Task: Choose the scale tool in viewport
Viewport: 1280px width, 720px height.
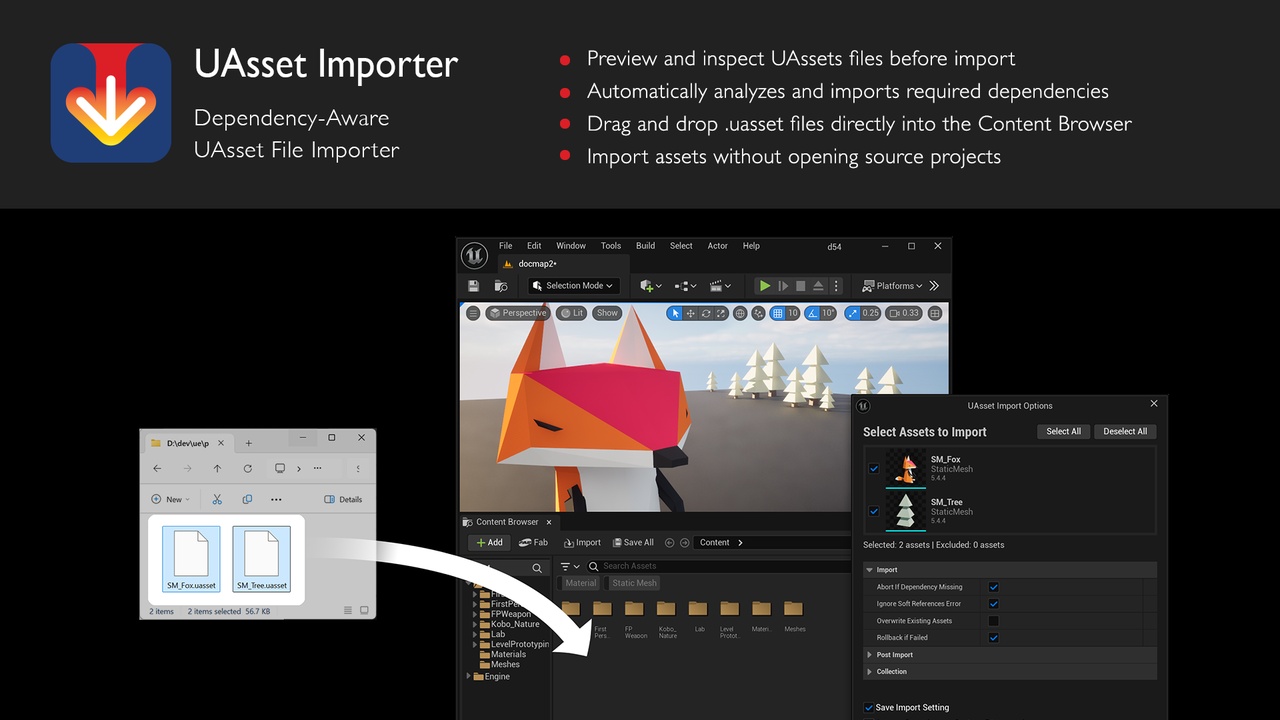Action: point(721,313)
